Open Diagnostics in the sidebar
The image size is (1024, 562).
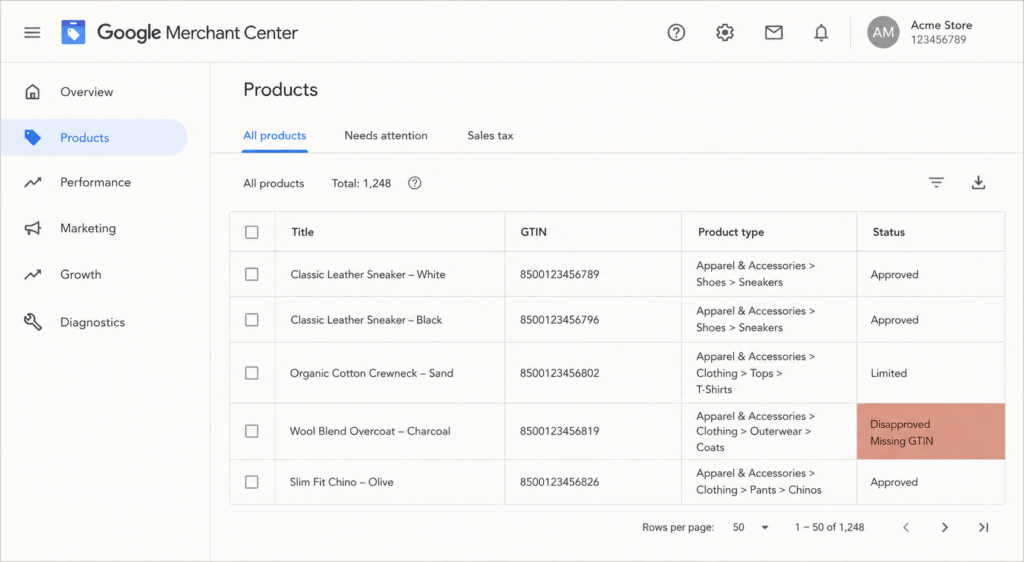[x=92, y=322]
